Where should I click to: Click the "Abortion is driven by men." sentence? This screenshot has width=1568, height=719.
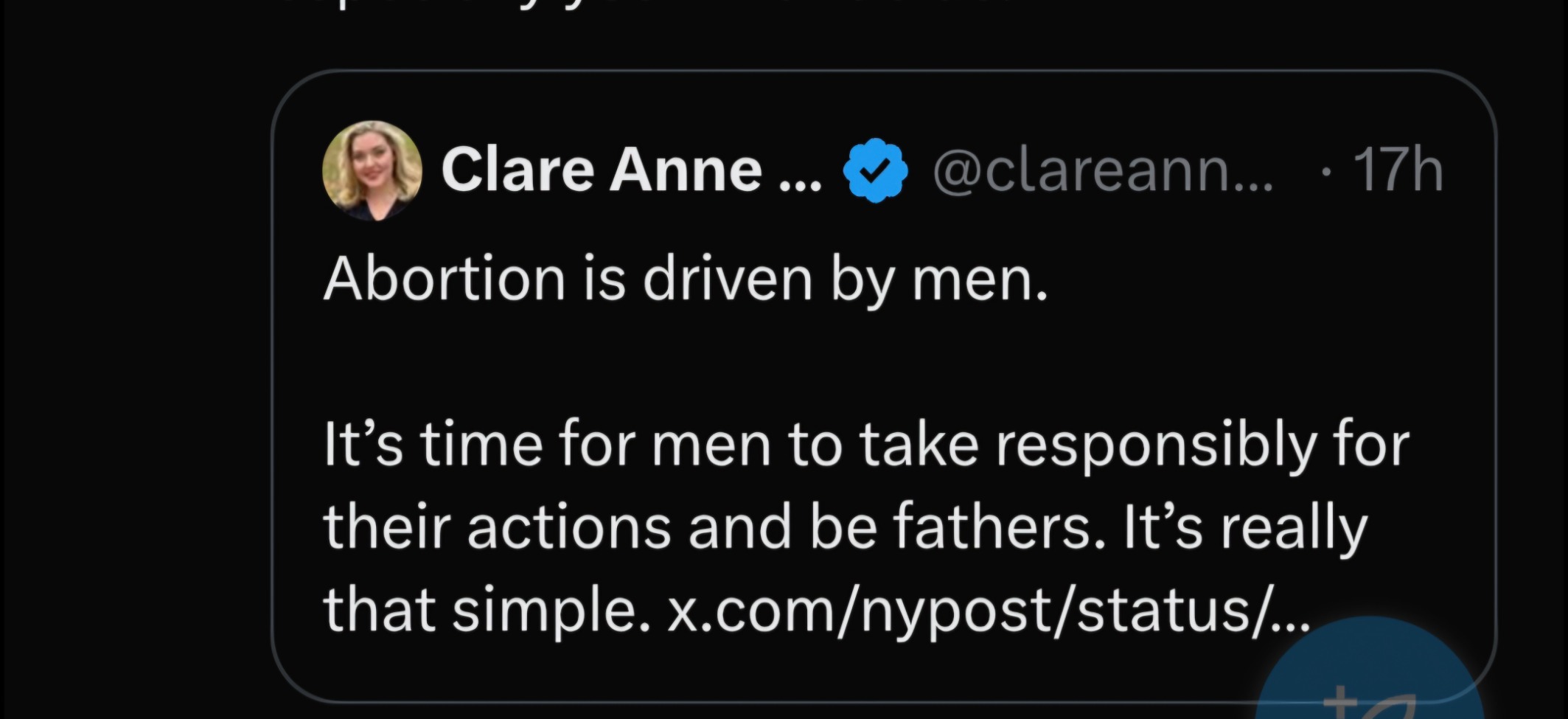[685, 280]
